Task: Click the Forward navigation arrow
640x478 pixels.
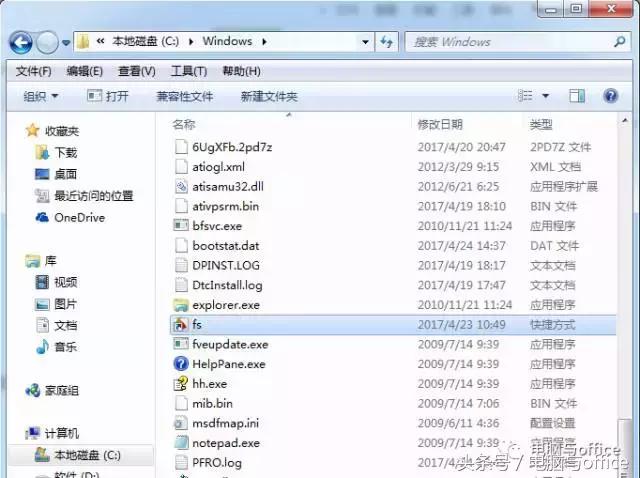Action: pyautogui.click(x=47, y=42)
